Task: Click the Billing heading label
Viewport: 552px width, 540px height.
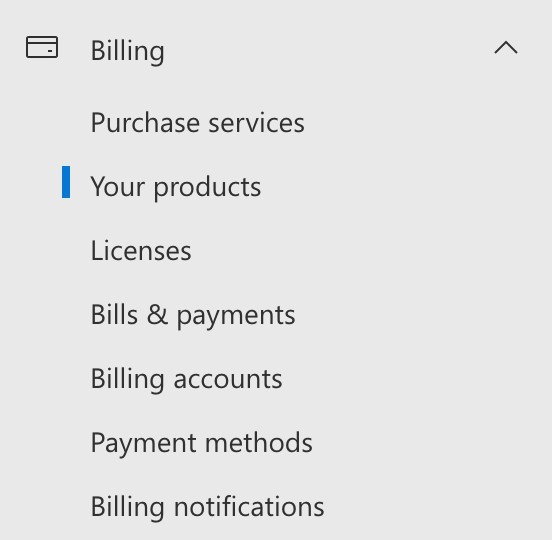Action: click(127, 51)
